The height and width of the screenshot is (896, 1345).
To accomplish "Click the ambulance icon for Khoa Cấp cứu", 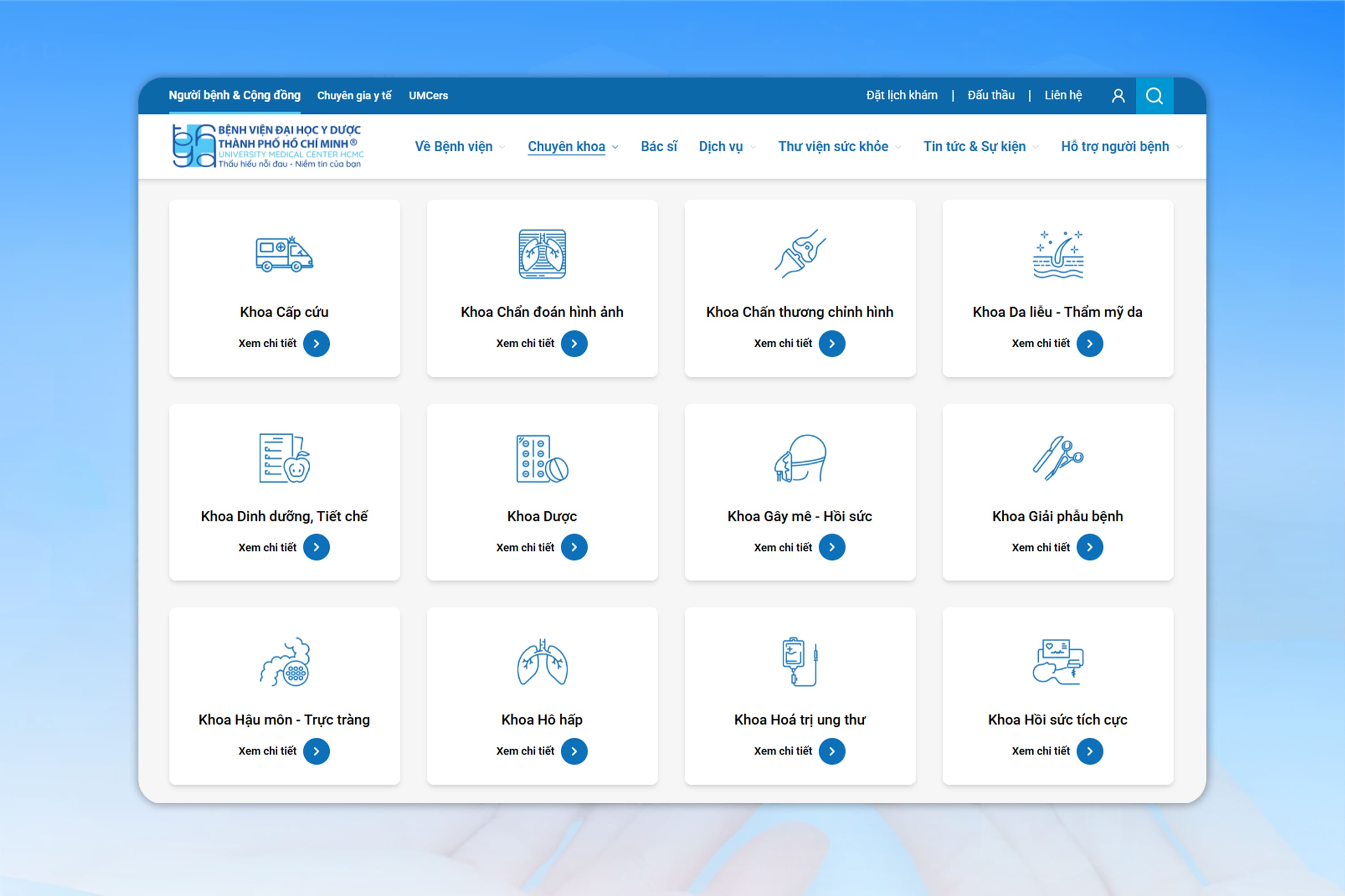I will click(284, 254).
